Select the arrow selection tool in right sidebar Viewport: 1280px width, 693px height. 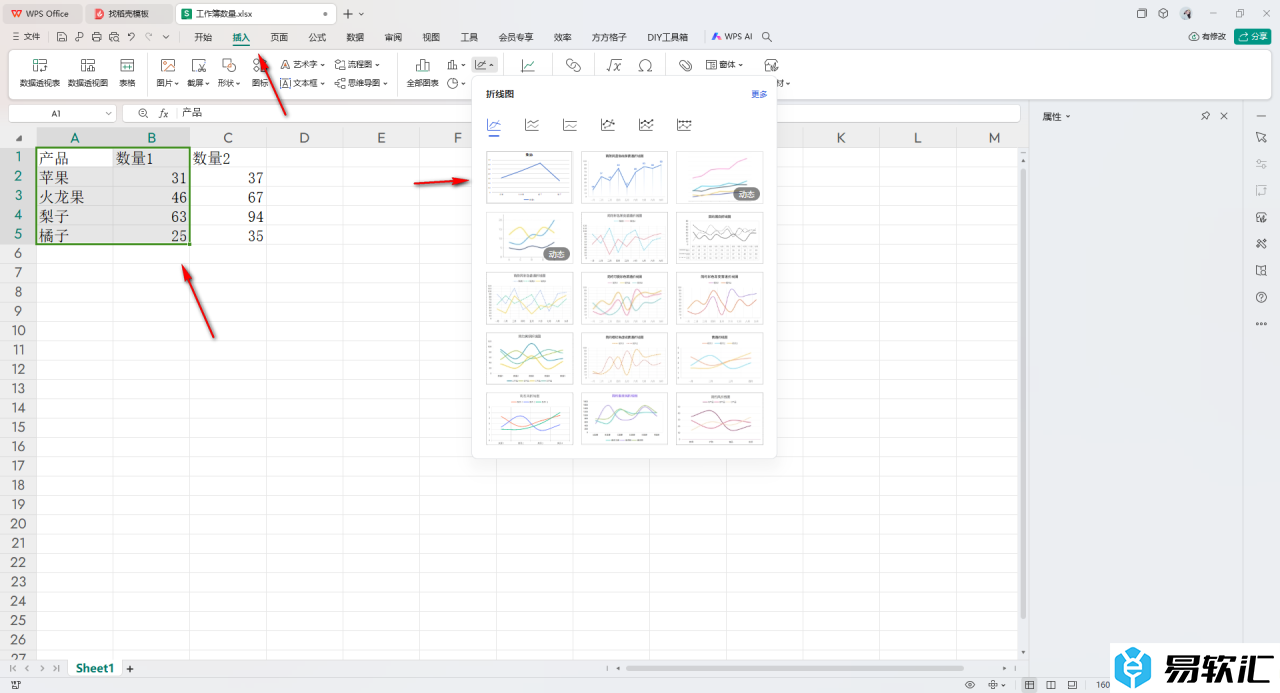pyautogui.click(x=1260, y=136)
